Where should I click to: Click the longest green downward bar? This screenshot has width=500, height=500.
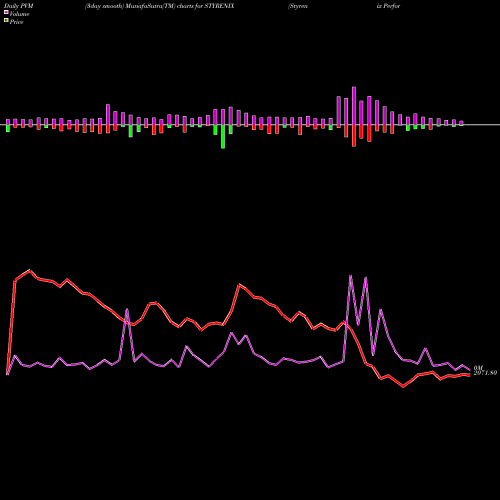coord(223,137)
